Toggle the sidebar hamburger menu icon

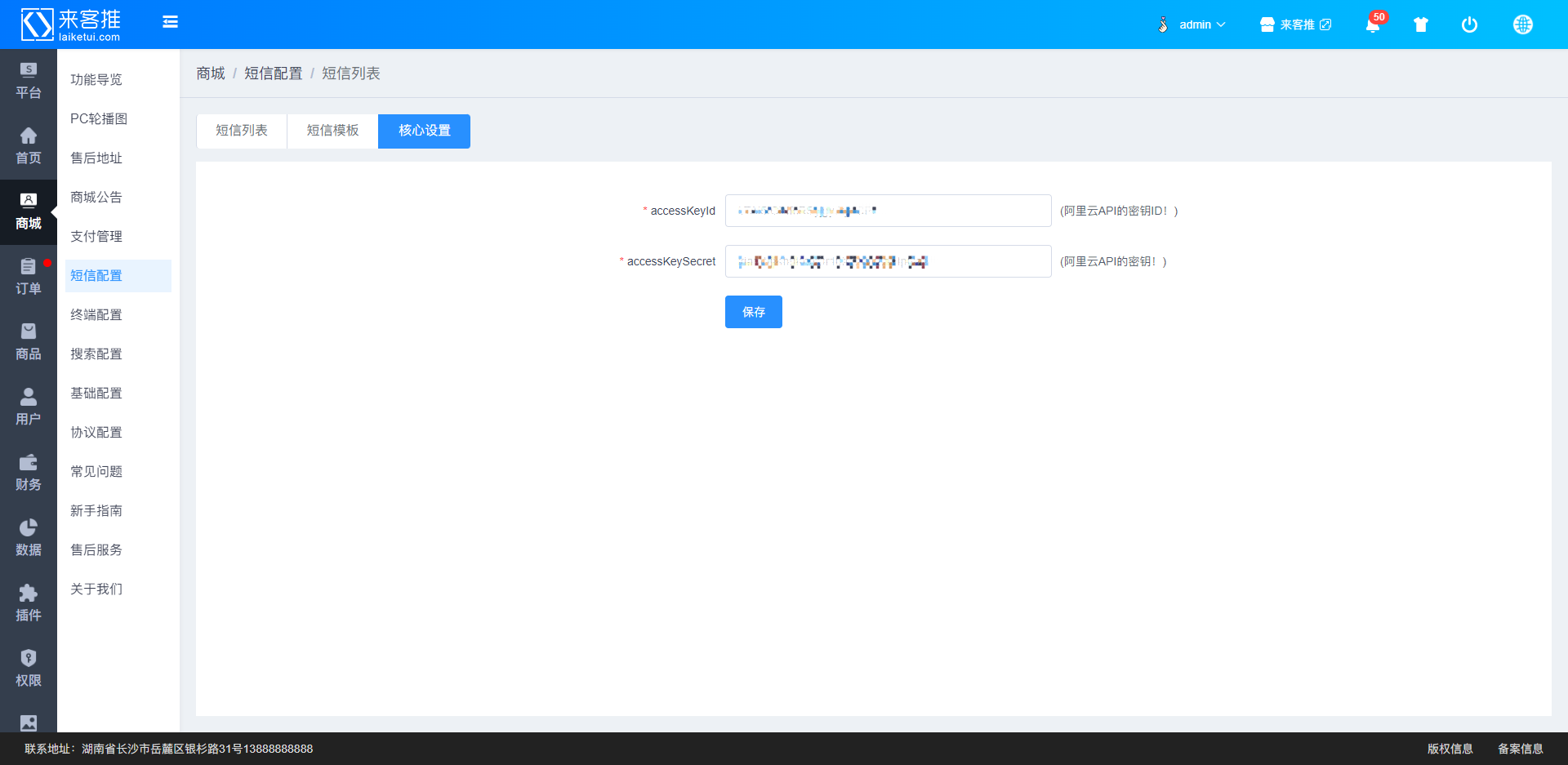tap(170, 22)
